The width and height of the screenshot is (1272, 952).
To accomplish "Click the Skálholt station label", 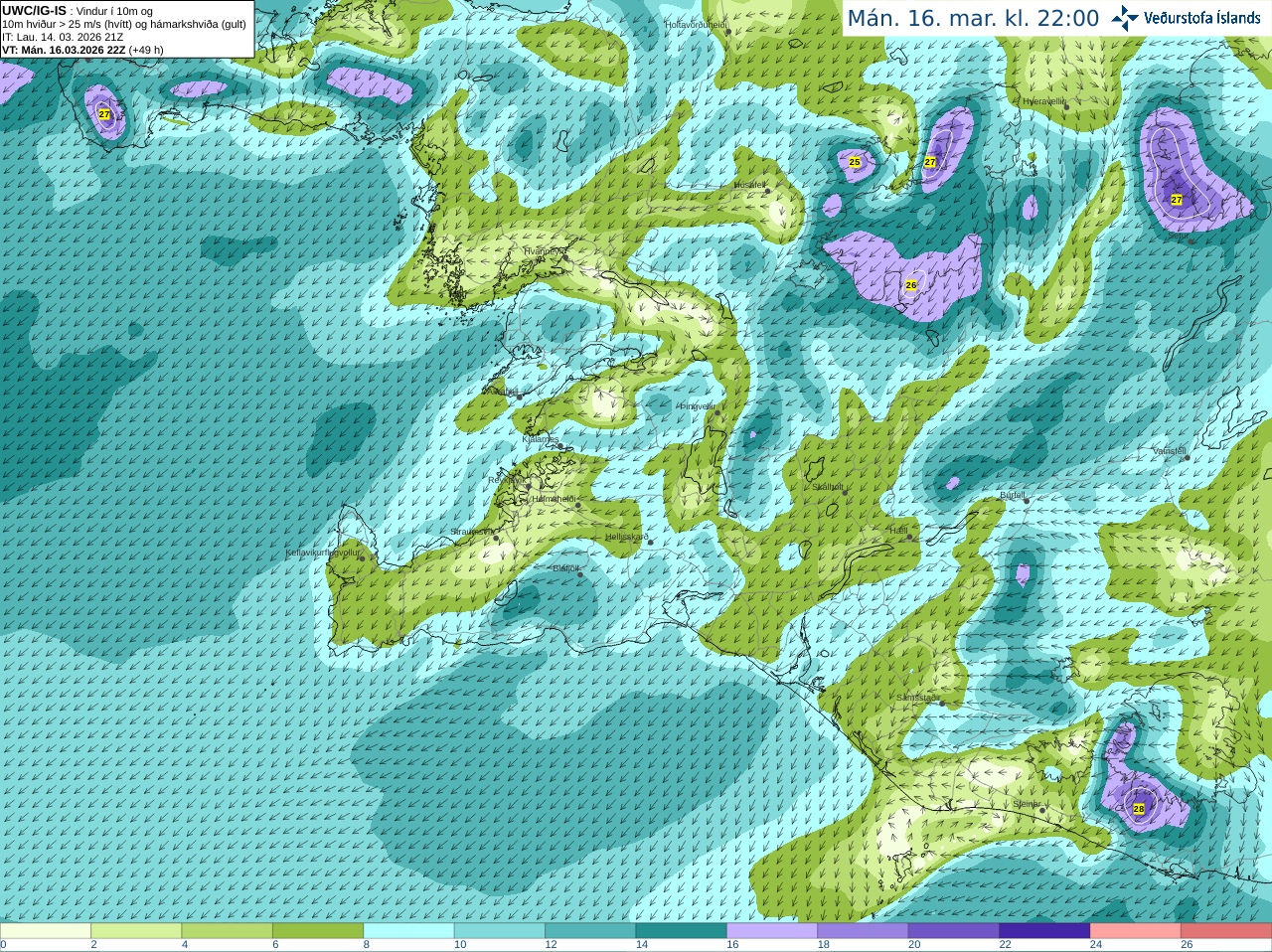I will point(828,487).
